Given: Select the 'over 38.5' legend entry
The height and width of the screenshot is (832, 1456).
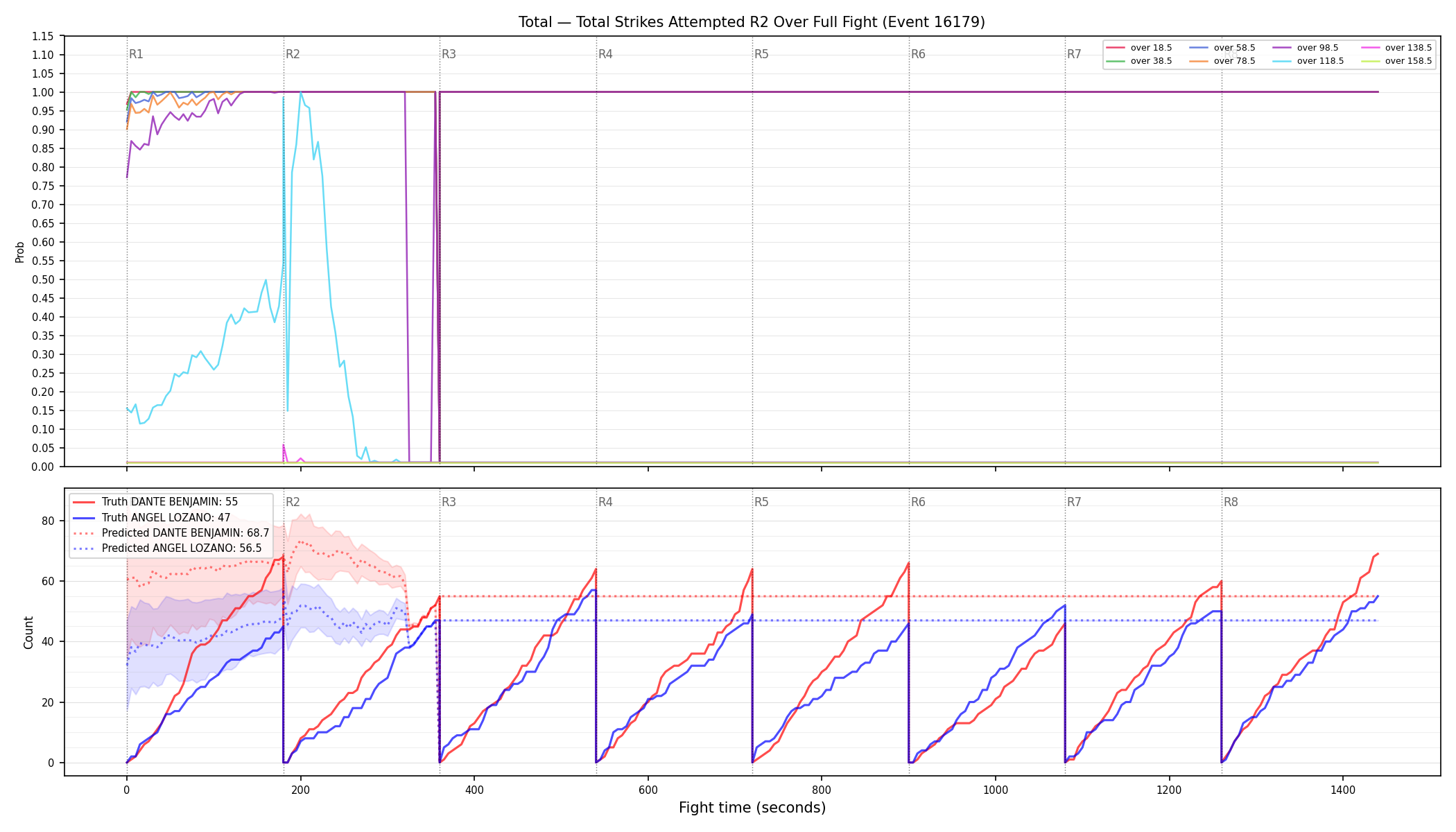Looking at the screenshot, I should tap(1139, 61).
